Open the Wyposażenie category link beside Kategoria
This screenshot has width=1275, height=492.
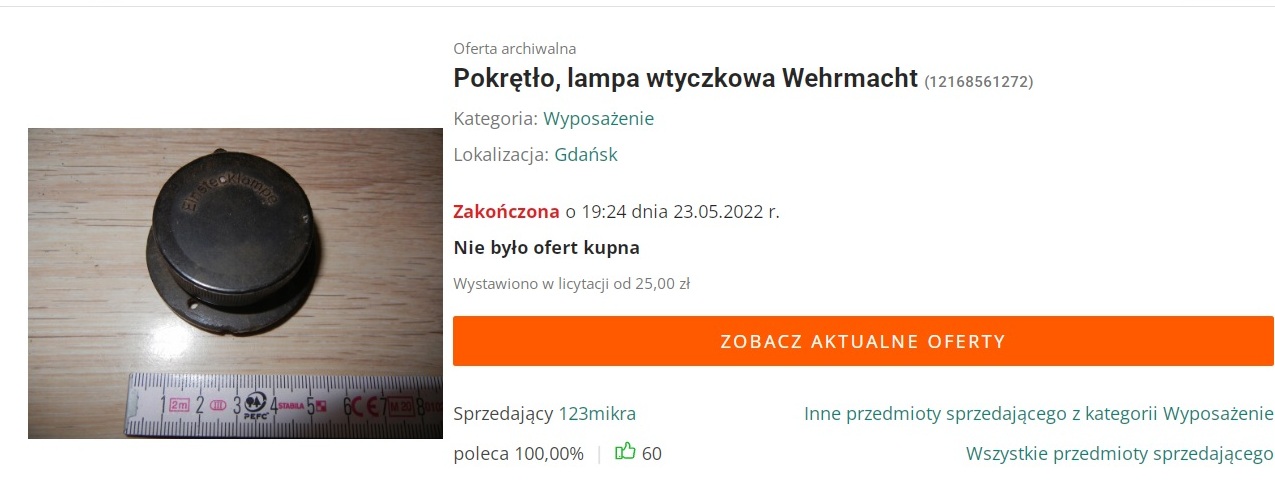599,118
